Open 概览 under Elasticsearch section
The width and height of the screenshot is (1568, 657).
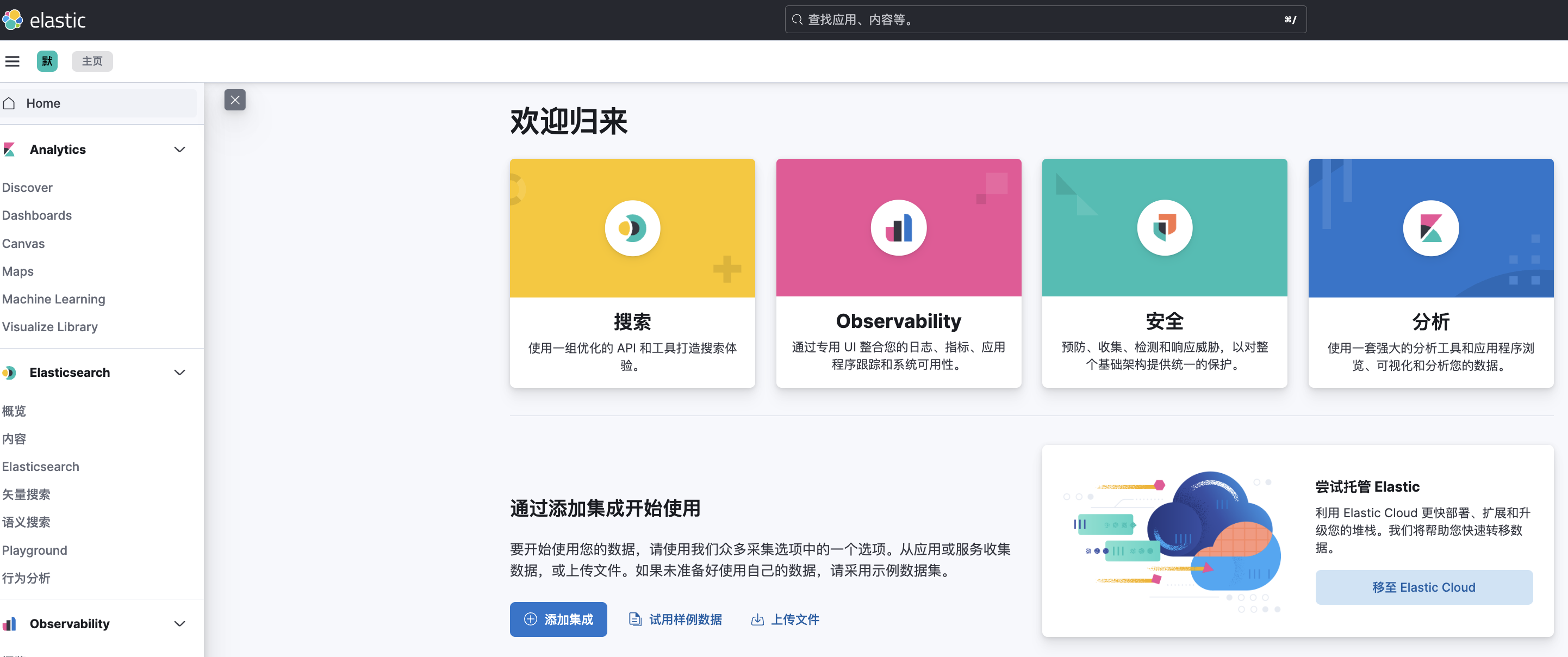(x=14, y=411)
